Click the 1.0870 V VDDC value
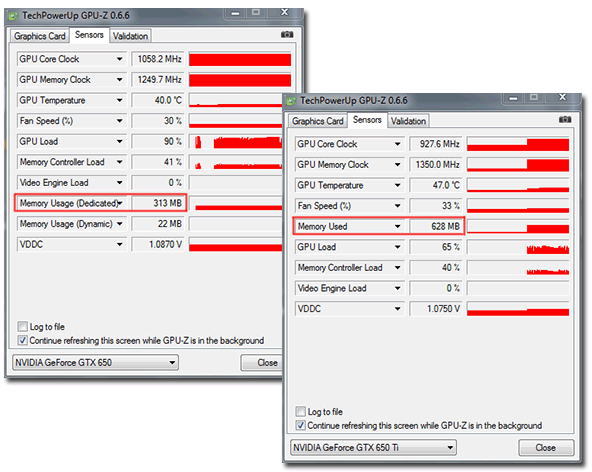592x472 pixels. (158, 244)
